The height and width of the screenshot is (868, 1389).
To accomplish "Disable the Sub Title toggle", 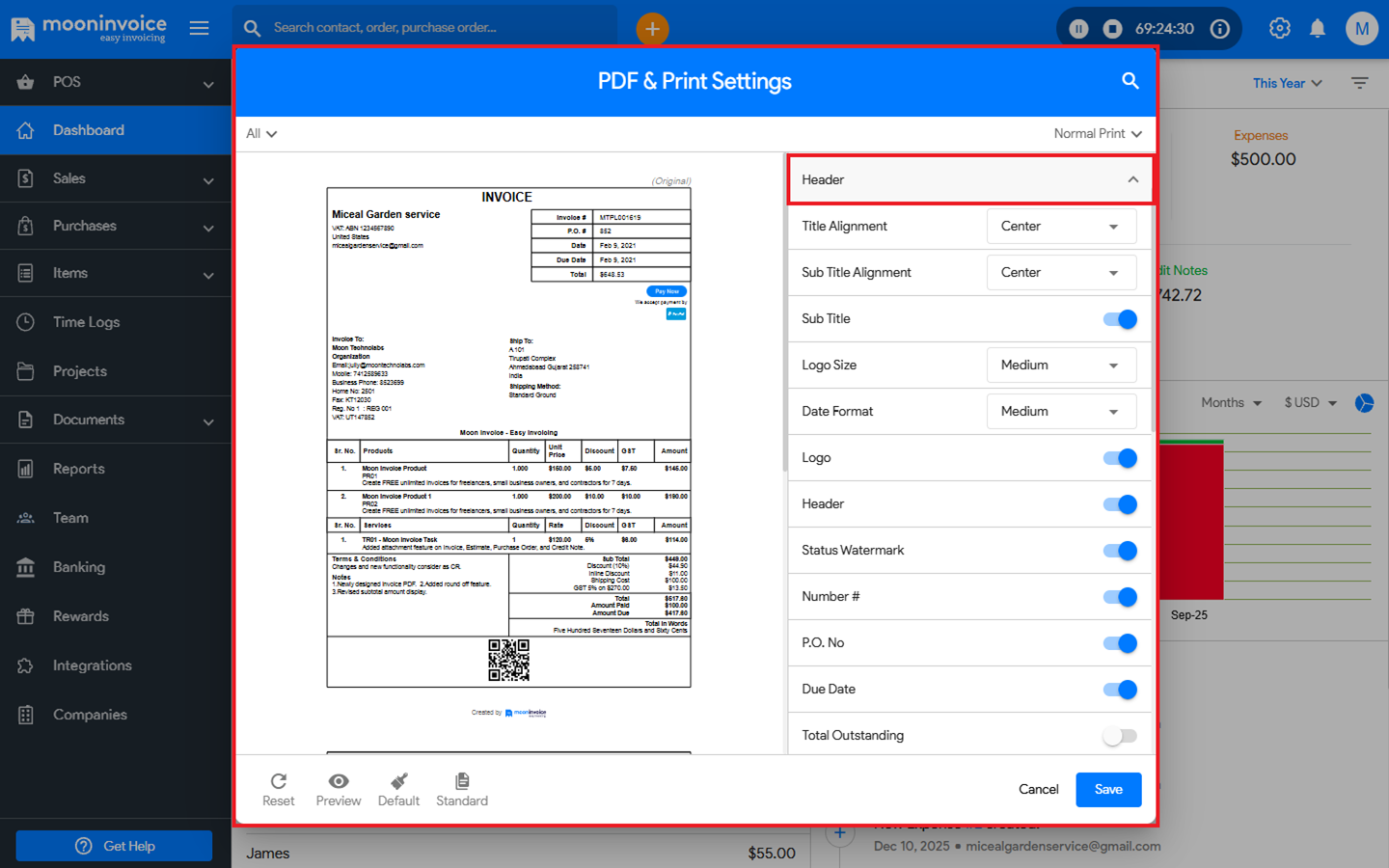I will click(1119, 319).
